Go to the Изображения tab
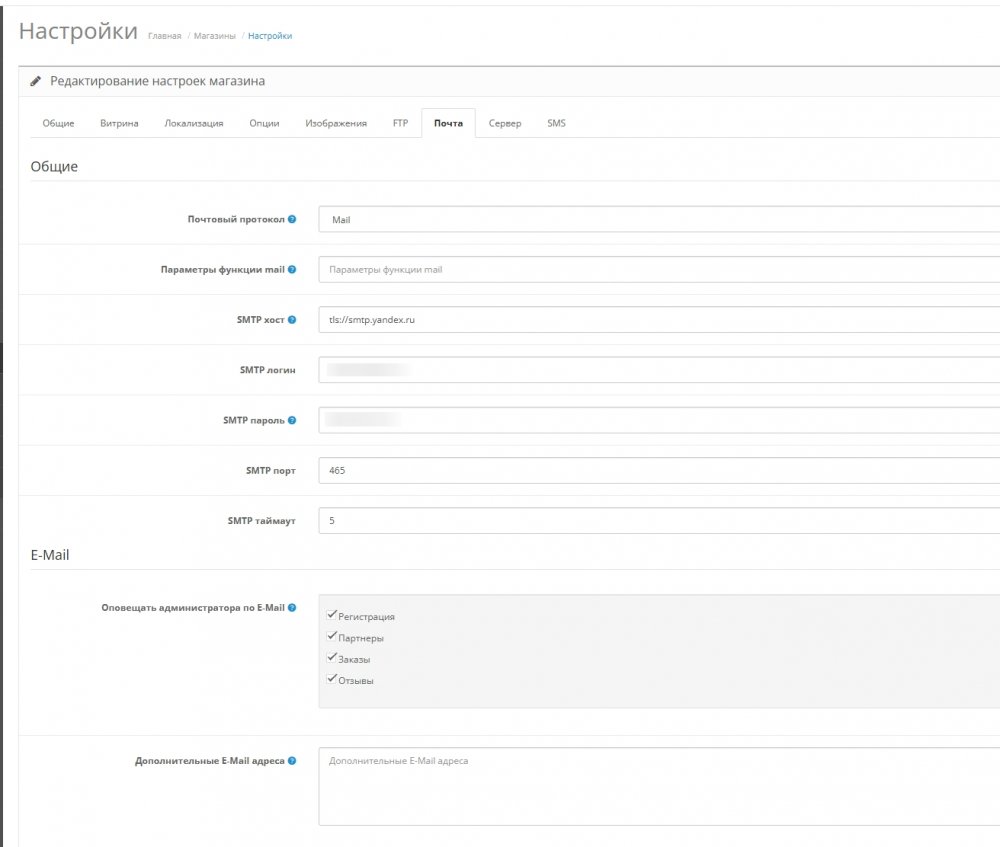1000x847 pixels. (336, 123)
